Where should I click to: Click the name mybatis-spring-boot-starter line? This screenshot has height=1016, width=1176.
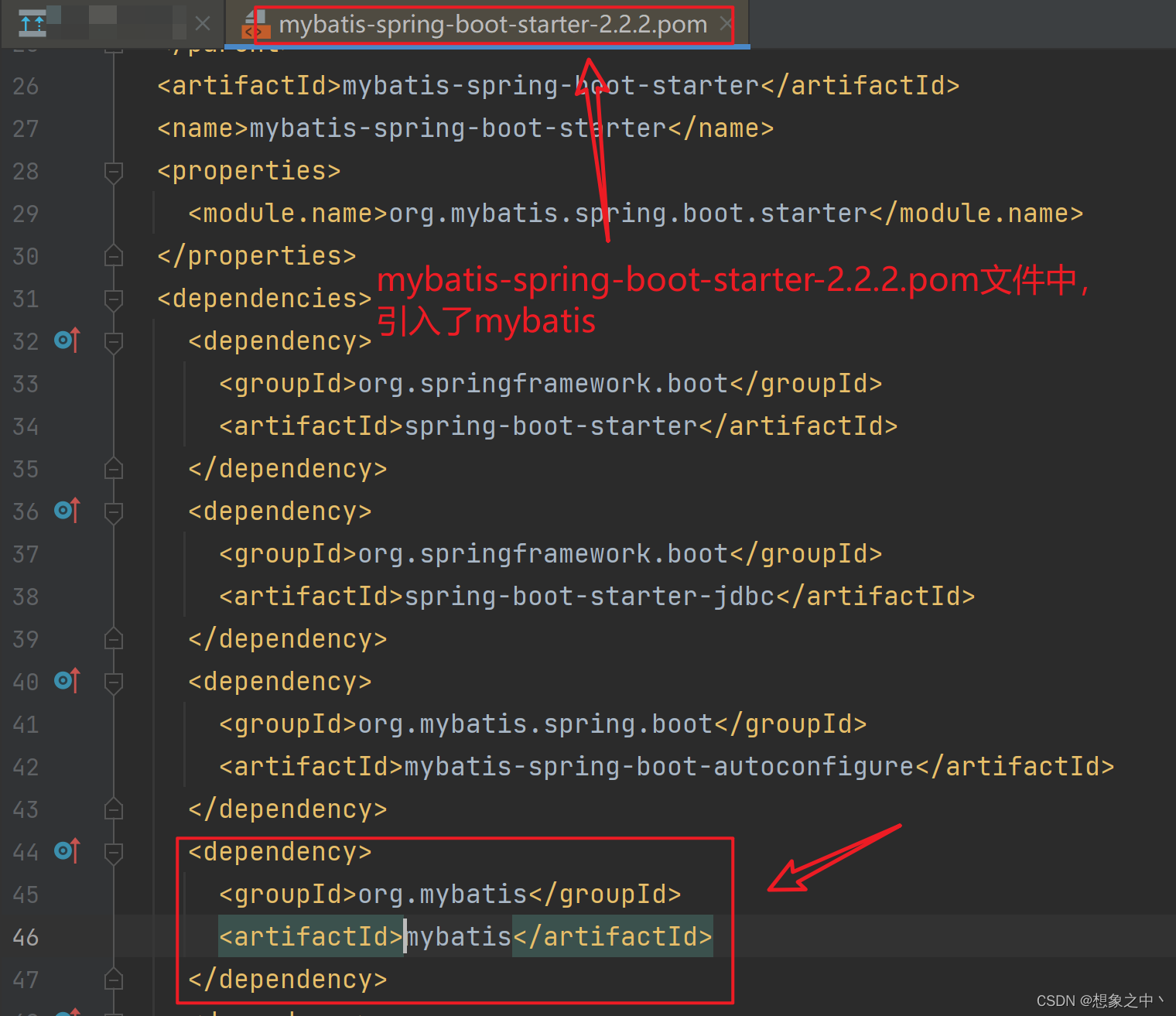pyautogui.click(x=466, y=128)
